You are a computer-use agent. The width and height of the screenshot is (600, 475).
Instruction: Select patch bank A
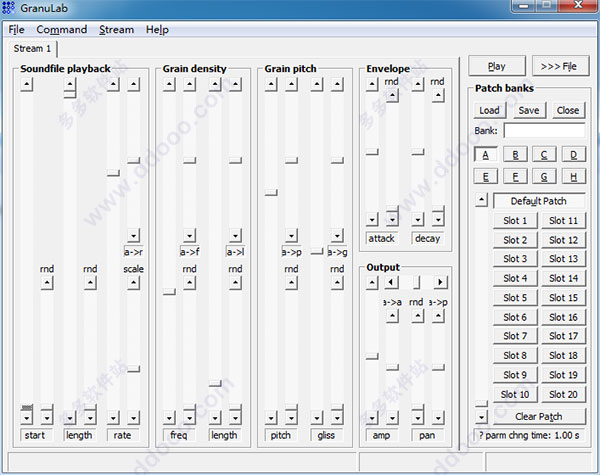tap(486, 155)
